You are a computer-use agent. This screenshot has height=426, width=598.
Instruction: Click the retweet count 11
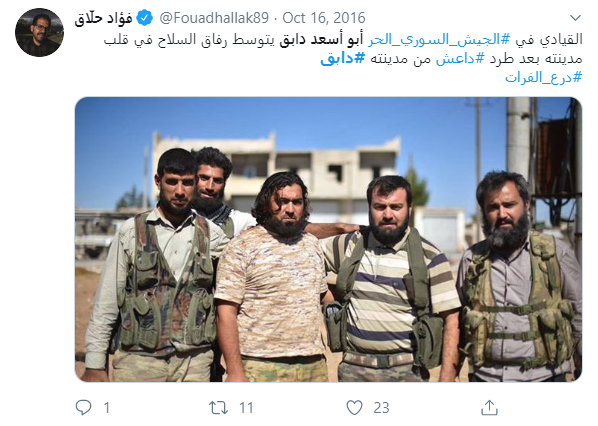pyautogui.click(x=246, y=408)
